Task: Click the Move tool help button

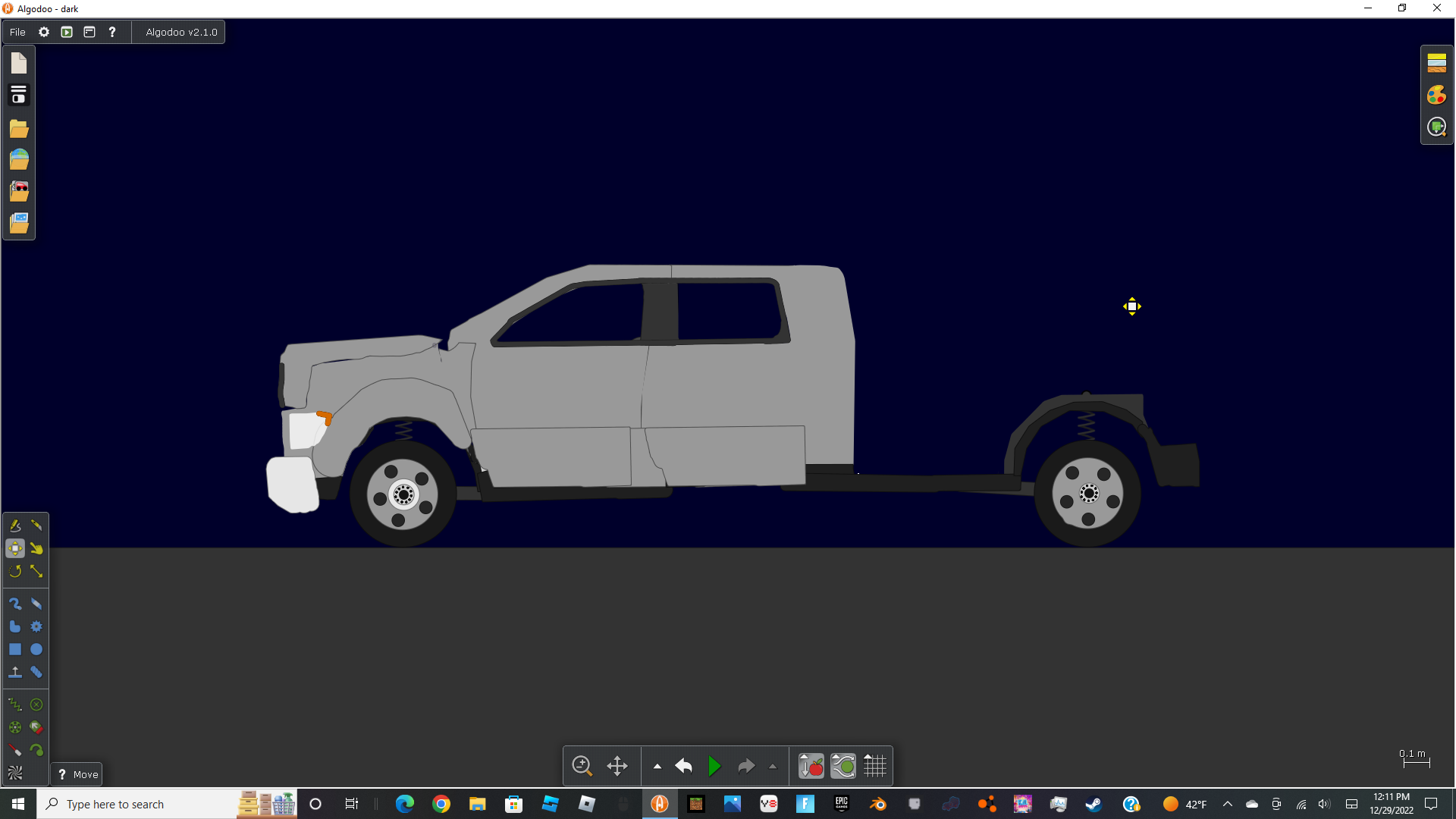Action: click(x=77, y=774)
